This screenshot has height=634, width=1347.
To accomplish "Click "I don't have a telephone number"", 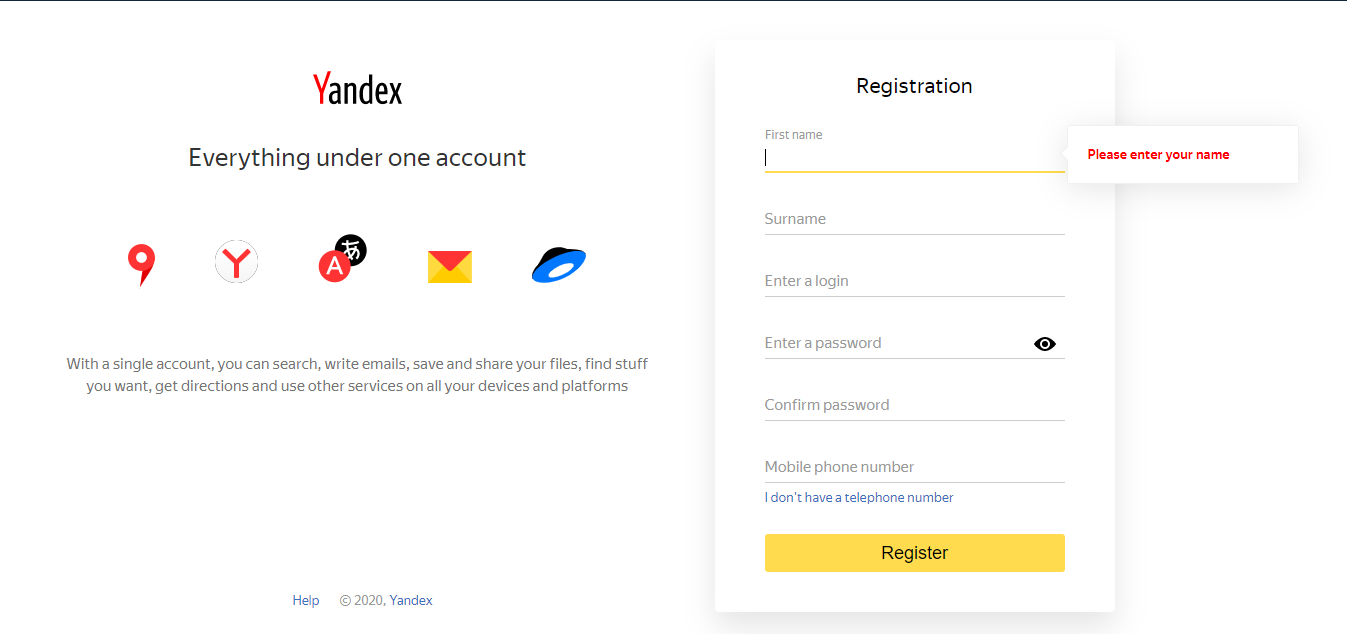I will 859,497.
